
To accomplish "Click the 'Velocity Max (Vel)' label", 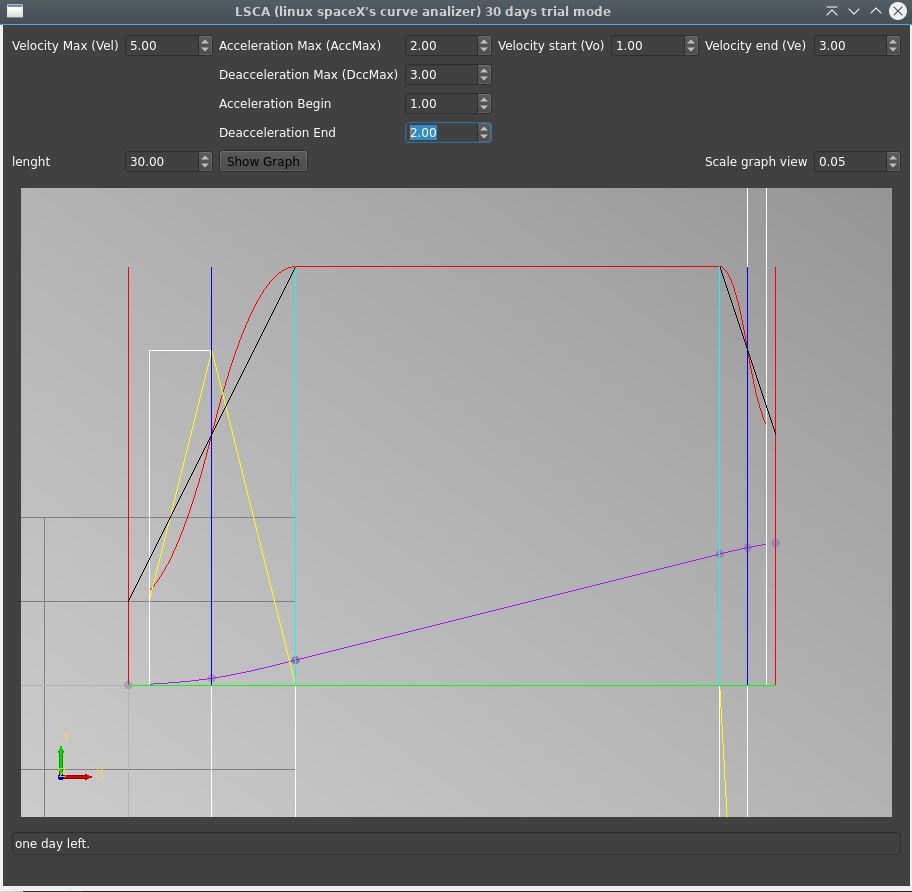I will point(65,45).
